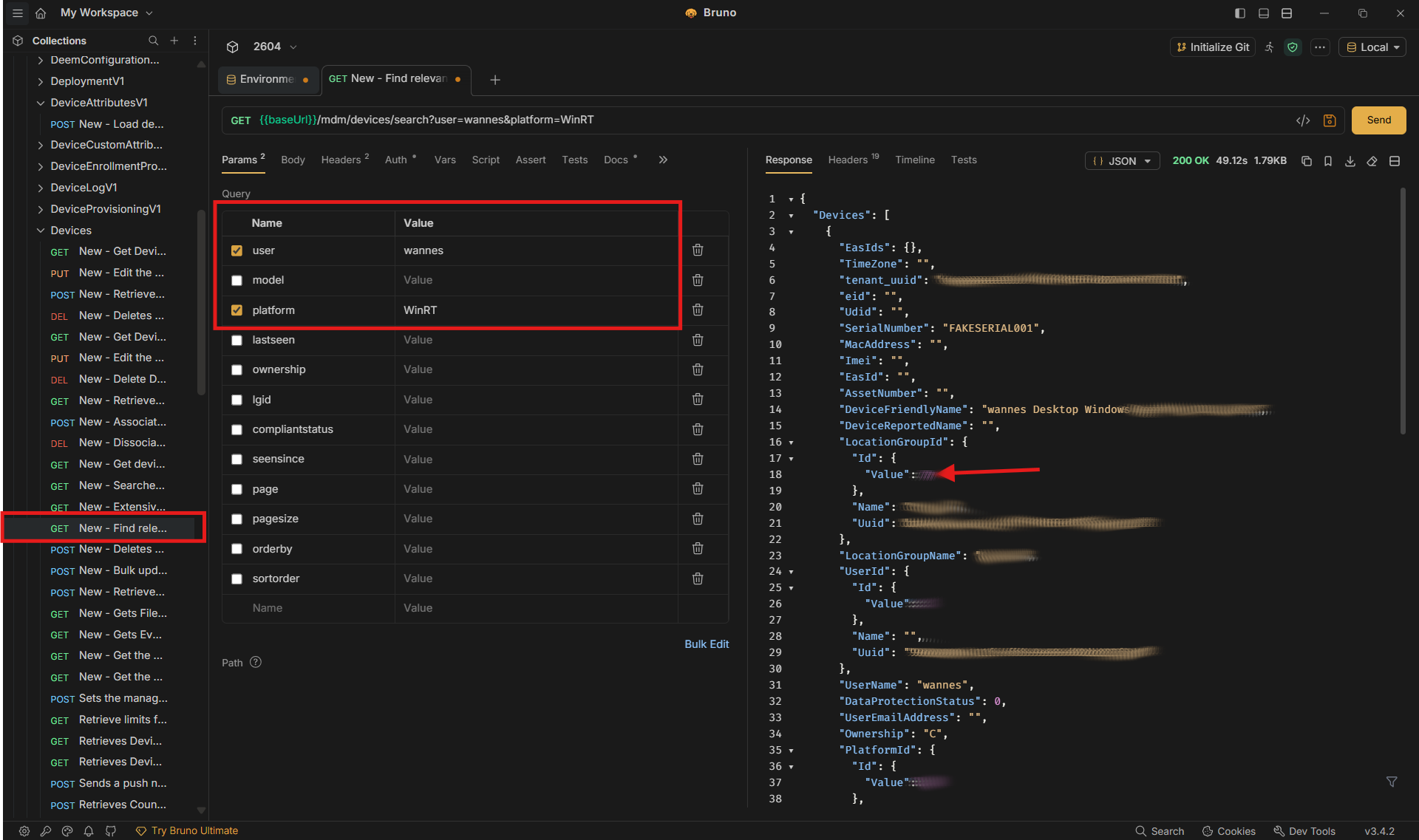Screen dimensions: 1419x840
Task: Open the hamburger menu icon
Action: point(18,13)
